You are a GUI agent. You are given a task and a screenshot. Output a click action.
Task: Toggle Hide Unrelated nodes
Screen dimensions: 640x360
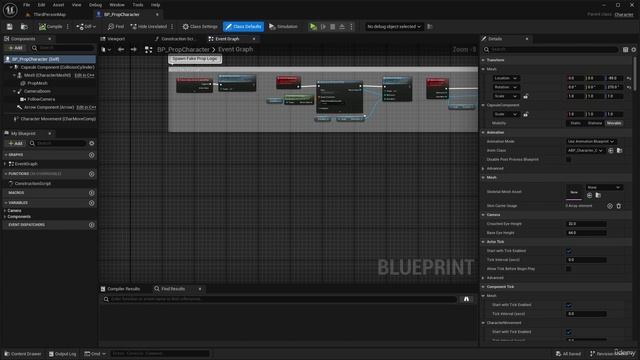(x=149, y=27)
